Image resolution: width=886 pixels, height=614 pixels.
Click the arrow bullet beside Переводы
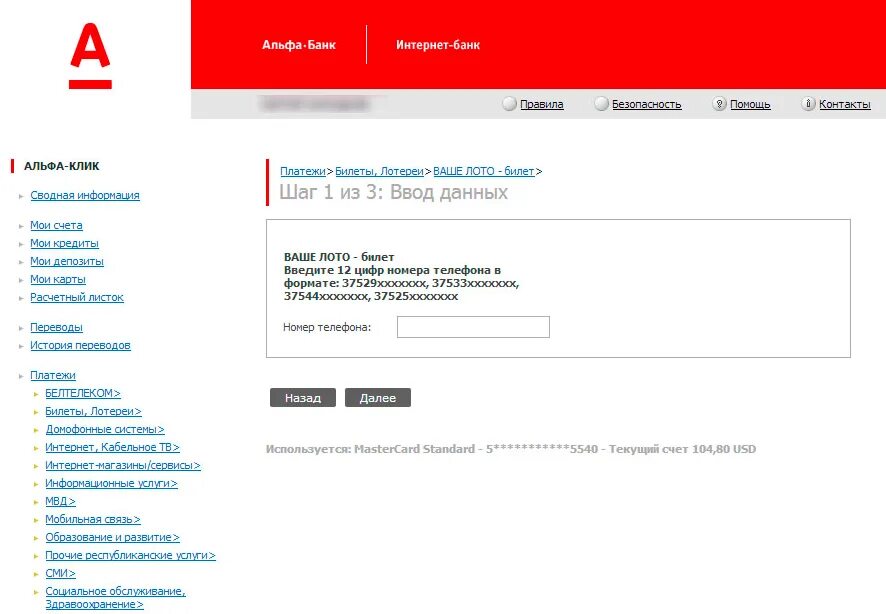[x=21, y=329]
